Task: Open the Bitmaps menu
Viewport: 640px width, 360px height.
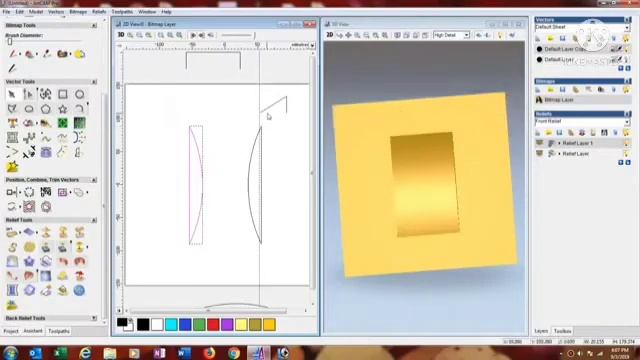Action: (x=78, y=12)
